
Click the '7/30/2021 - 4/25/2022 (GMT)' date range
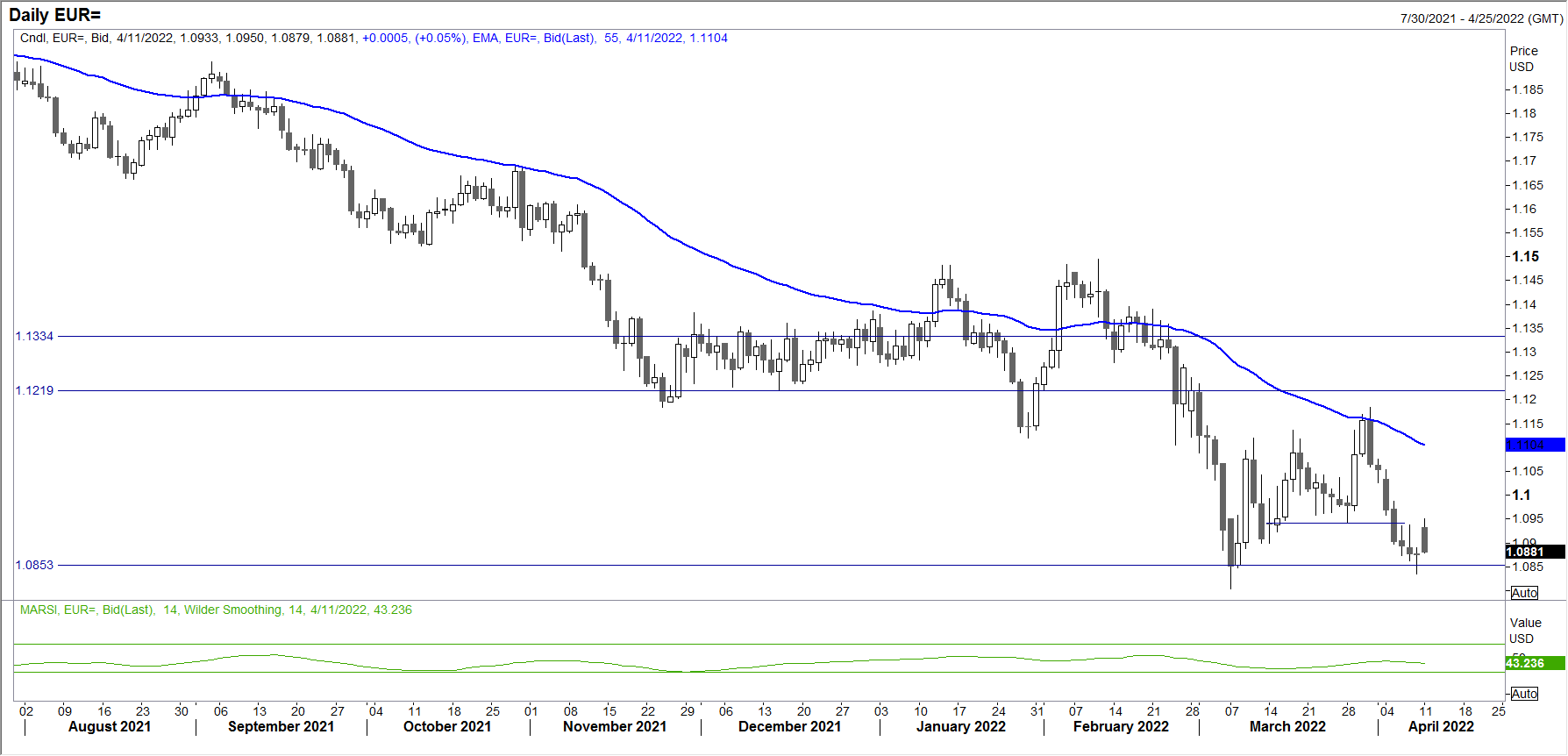(x=1481, y=18)
